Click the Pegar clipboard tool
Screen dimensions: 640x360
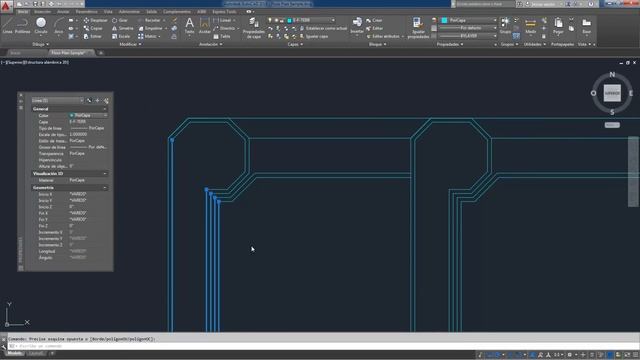(x=558, y=26)
